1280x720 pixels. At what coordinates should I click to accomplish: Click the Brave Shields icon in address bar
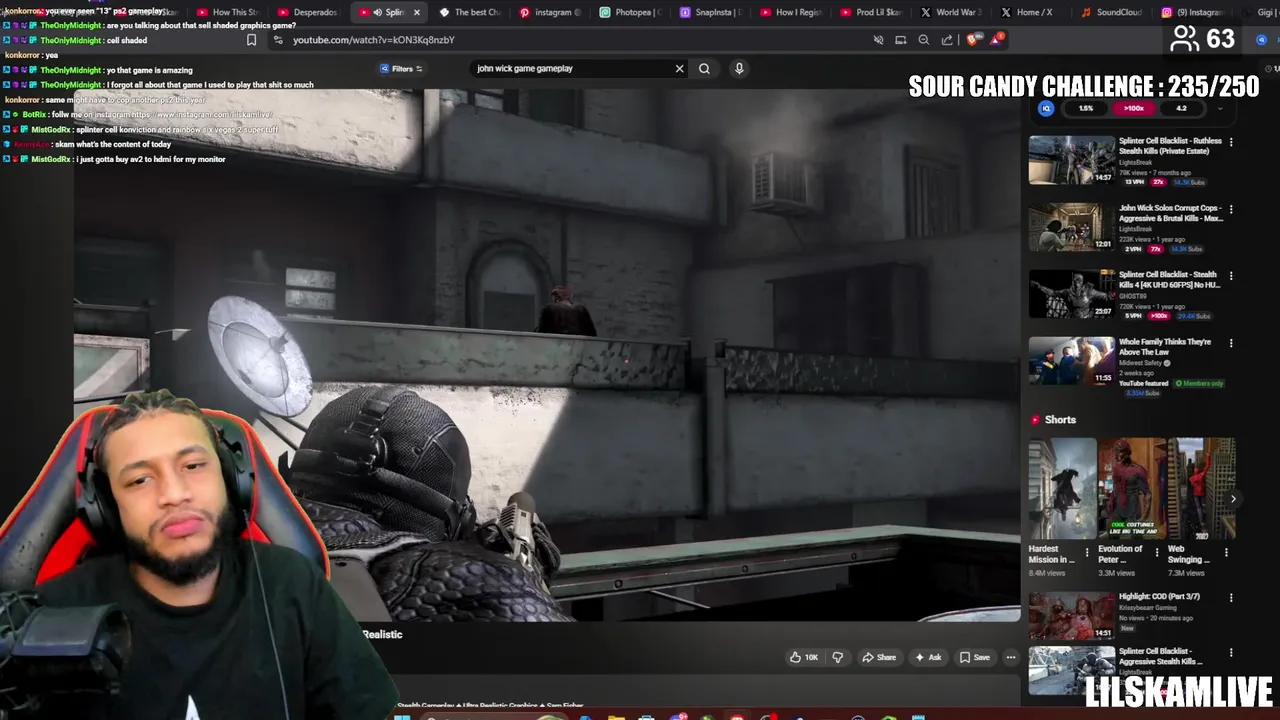coord(974,40)
